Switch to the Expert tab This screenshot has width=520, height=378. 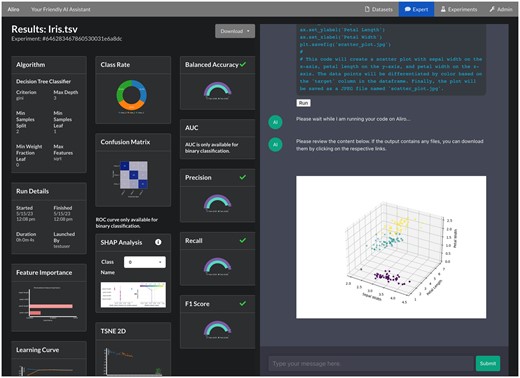pyautogui.click(x=416, y=9)
